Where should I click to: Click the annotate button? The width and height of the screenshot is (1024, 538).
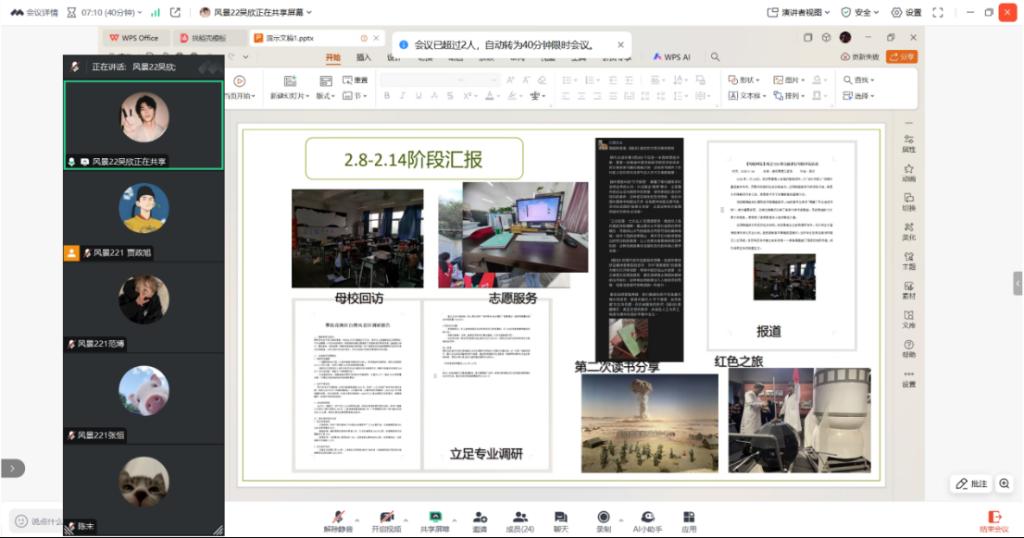[971, 484]
